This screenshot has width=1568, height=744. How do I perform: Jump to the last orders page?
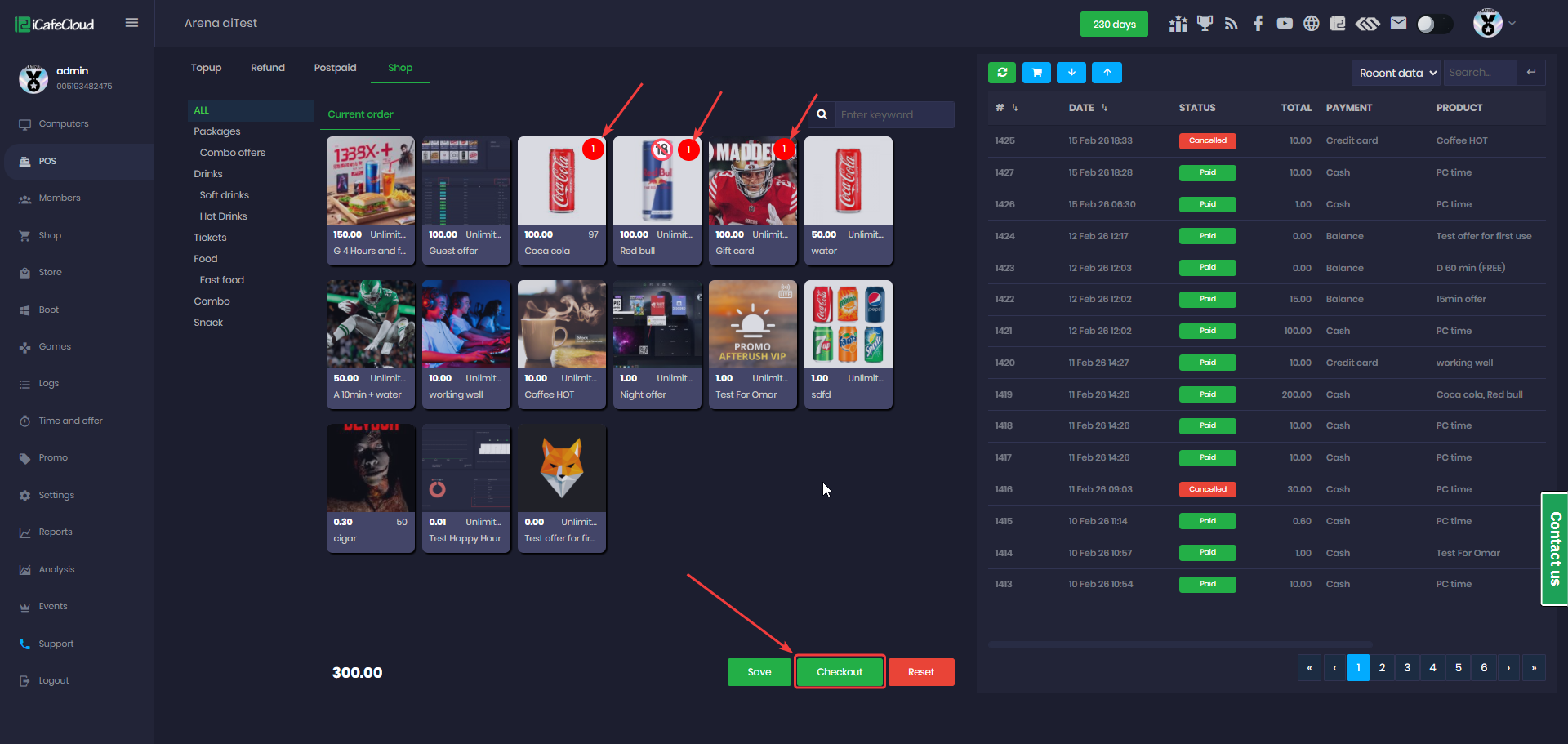[1534, 668]
